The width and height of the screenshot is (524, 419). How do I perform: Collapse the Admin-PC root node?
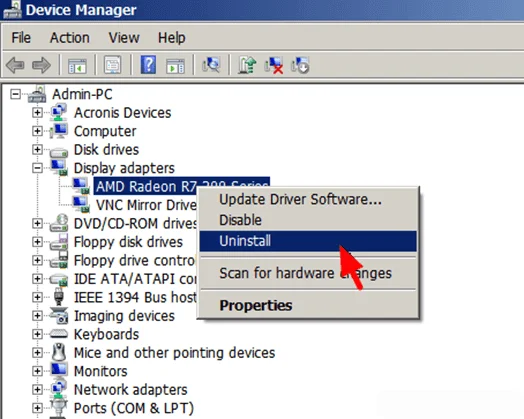15,94
